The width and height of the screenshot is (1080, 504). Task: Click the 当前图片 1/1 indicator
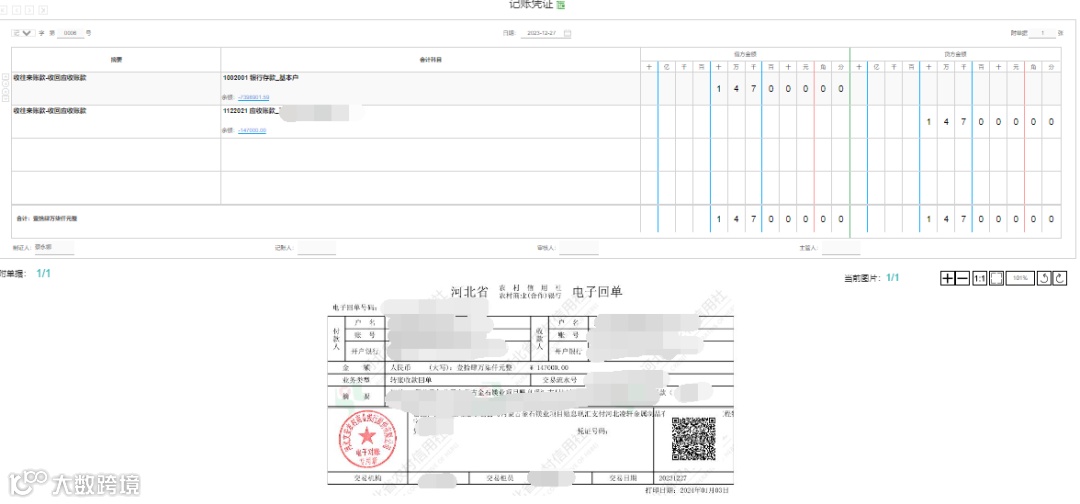tap(893, 277)
